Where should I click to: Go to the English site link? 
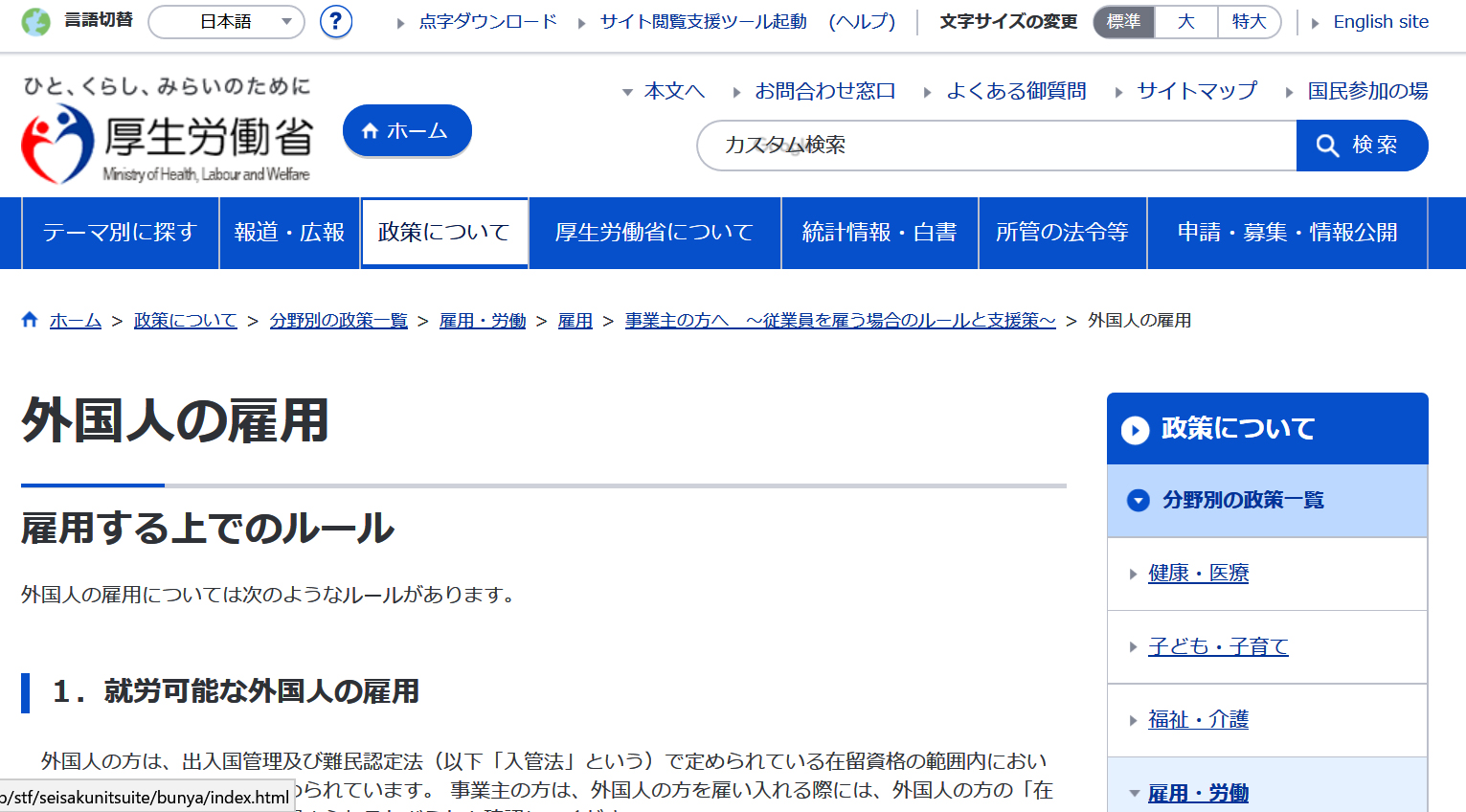point(1380,21)
